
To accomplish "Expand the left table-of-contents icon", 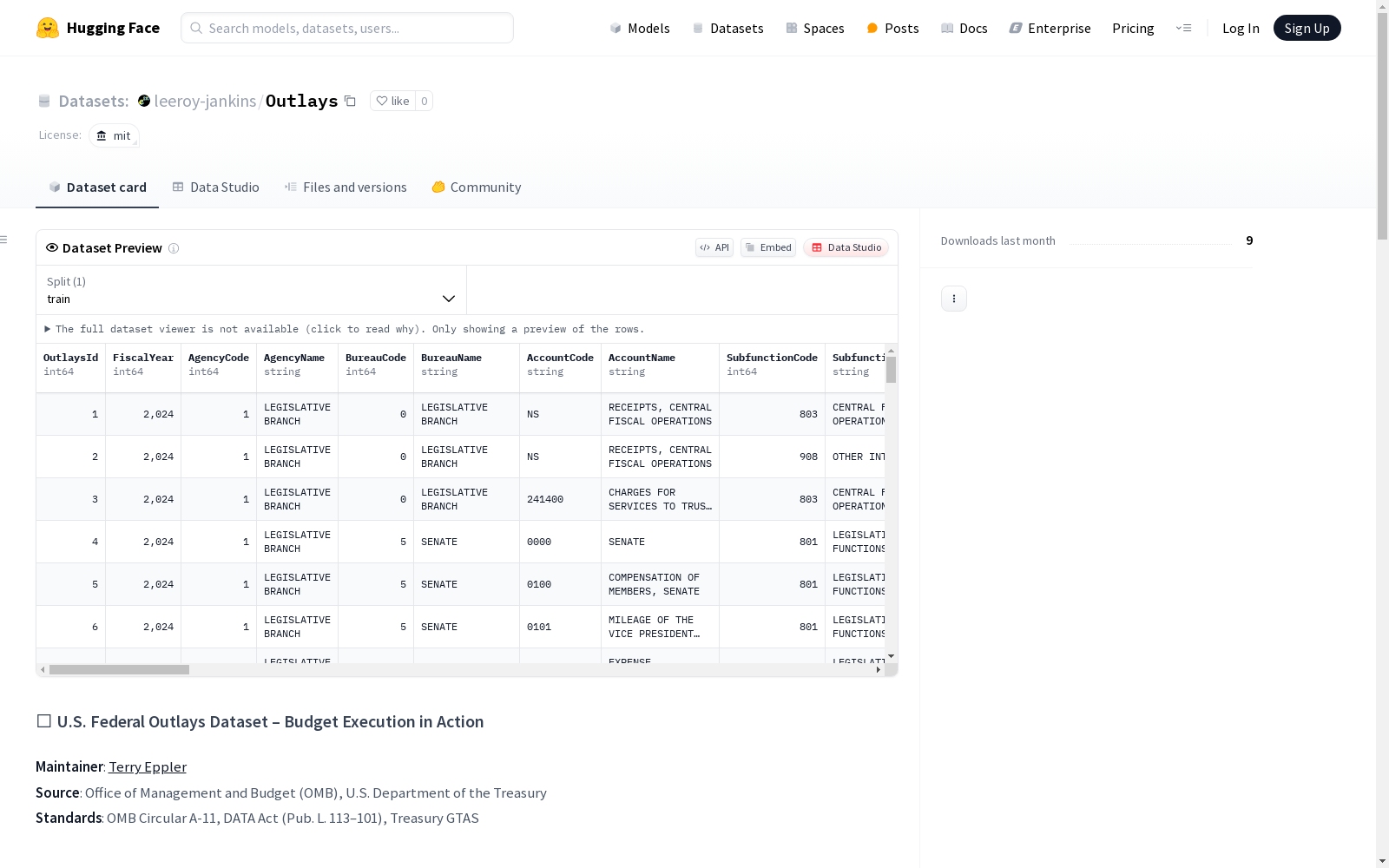I will [x=4, y=240].
